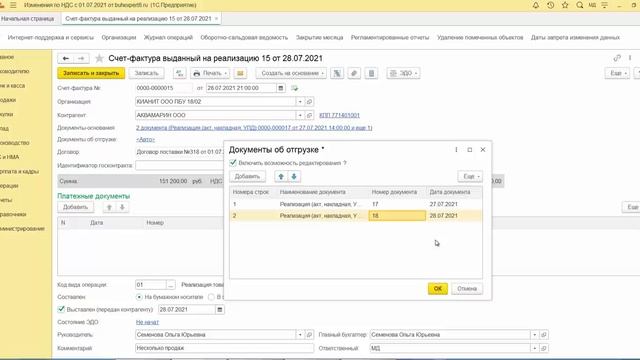Click Отмена in shipment dialog
The height and width of the screenshot is (360, 640).
coord(467,289)
